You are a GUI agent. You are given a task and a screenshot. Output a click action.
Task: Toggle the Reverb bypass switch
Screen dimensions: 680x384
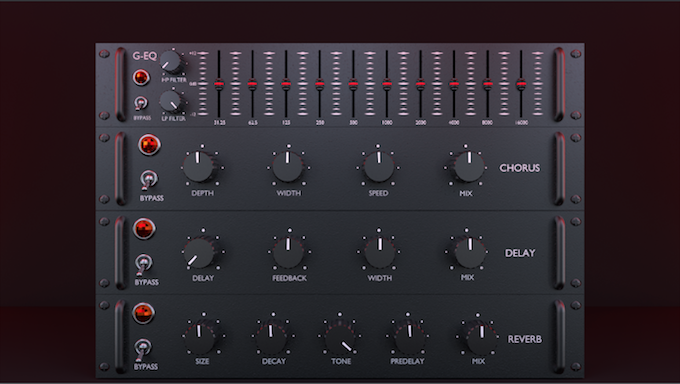pos(142,349)
